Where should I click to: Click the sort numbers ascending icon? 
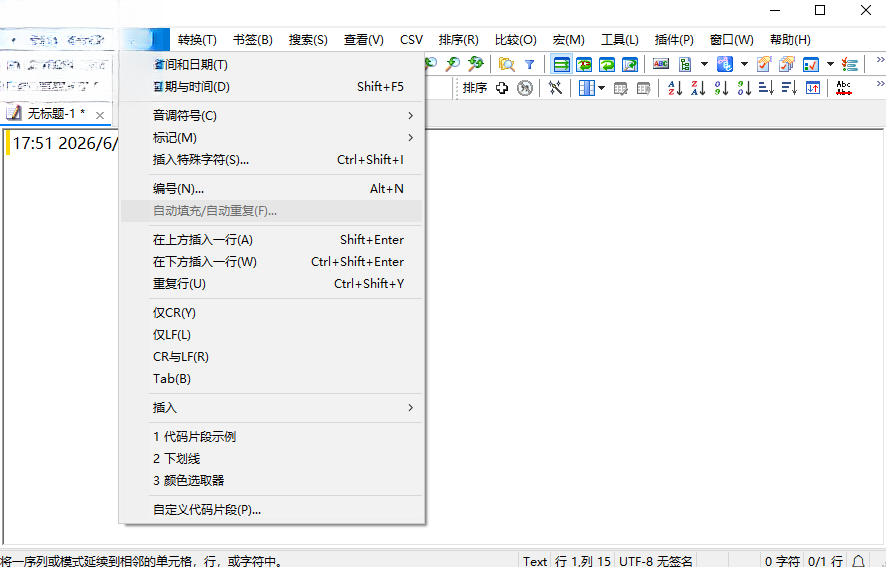720,88
